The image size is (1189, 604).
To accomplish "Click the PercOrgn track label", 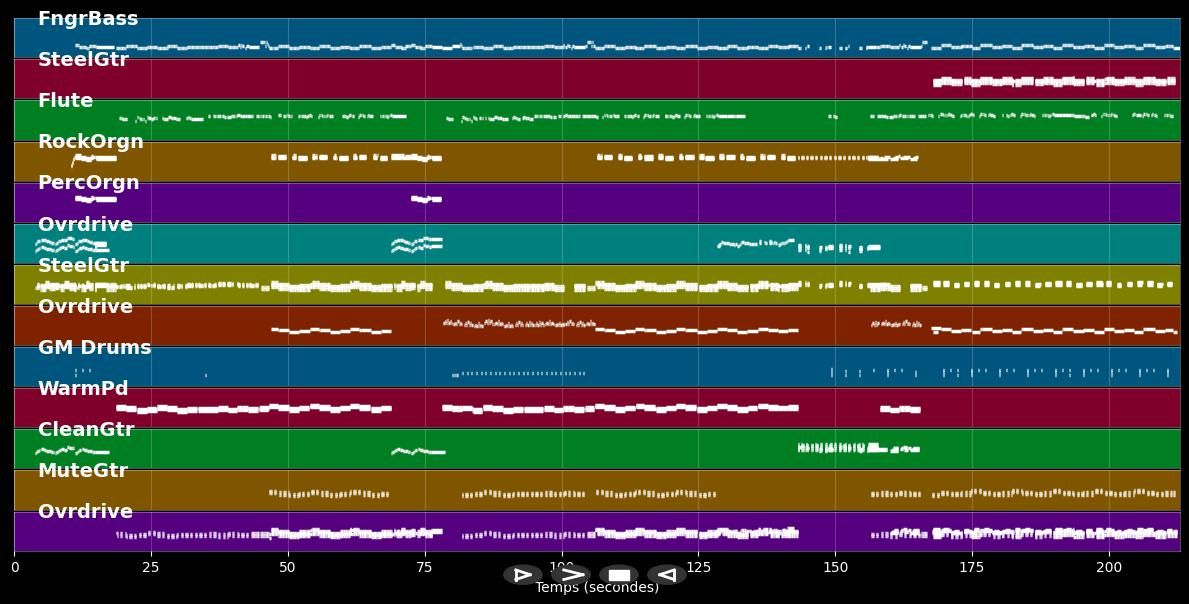I will pos(88,183).
